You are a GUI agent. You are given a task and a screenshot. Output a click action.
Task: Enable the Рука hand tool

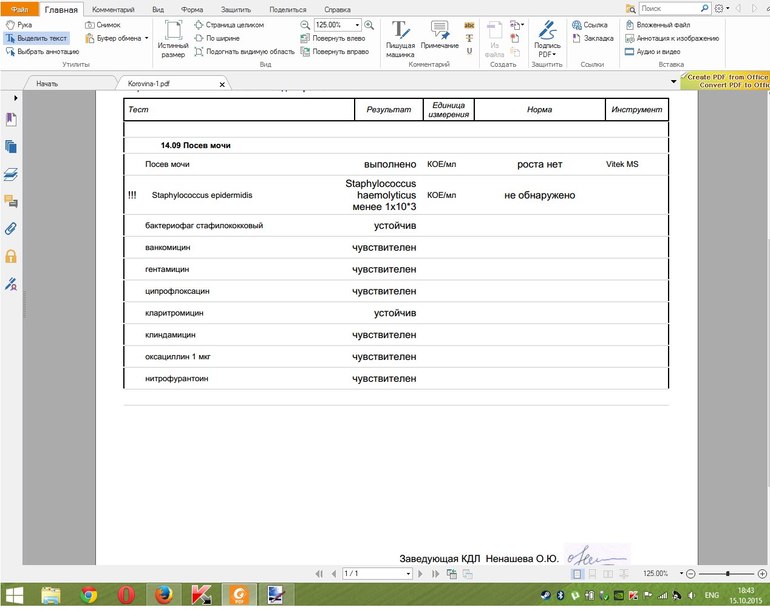pos(19,24)
